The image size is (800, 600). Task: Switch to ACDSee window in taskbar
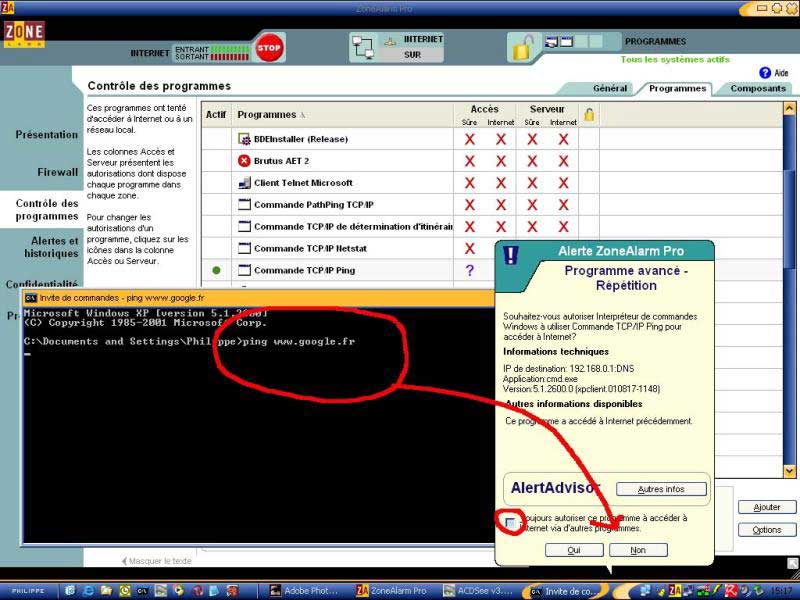477,591
